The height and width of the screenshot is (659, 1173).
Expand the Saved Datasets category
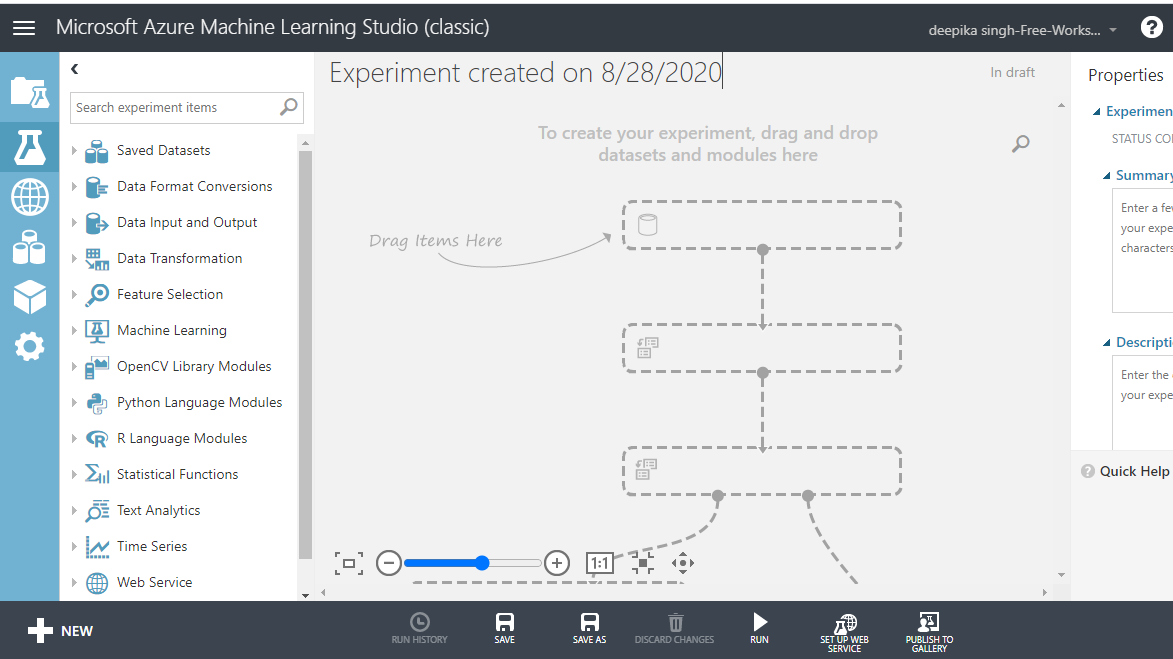click(x=74, y=150)
